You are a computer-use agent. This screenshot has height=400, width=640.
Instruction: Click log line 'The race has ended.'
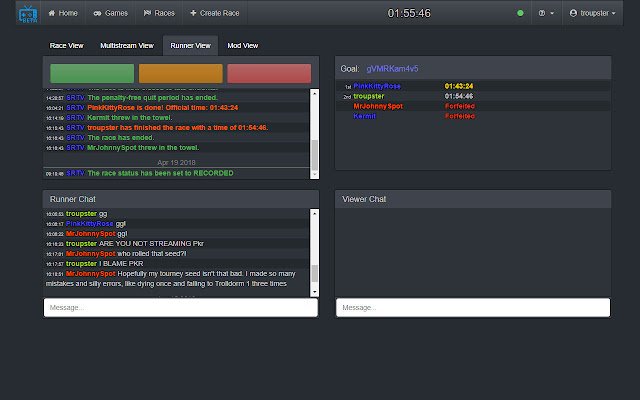[121, 138]
